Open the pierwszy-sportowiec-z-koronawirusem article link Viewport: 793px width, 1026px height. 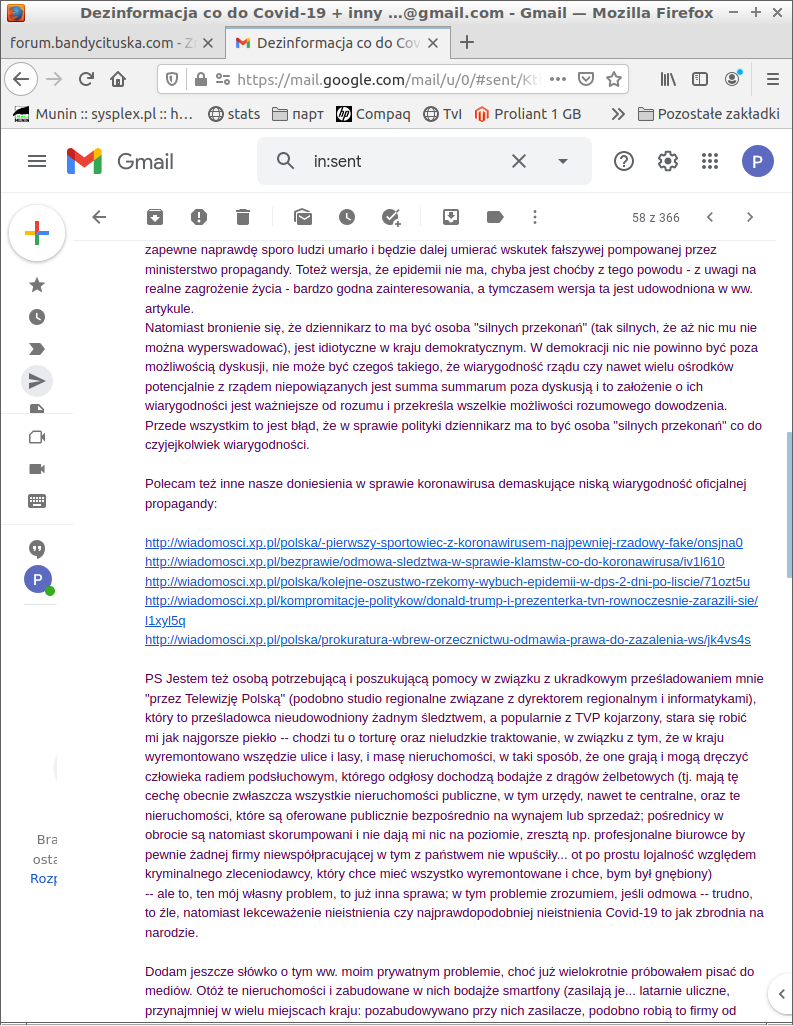(x=444, y=543)
